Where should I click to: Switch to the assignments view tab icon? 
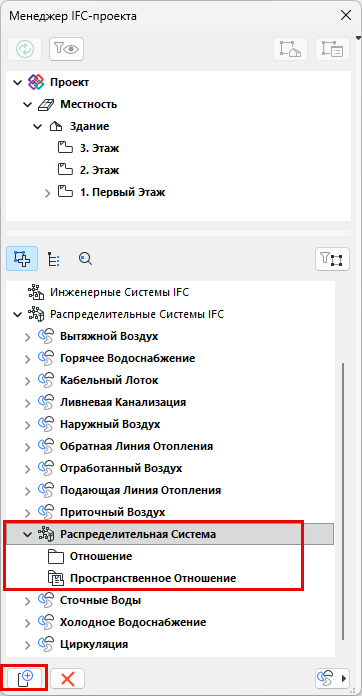point(22,259)
